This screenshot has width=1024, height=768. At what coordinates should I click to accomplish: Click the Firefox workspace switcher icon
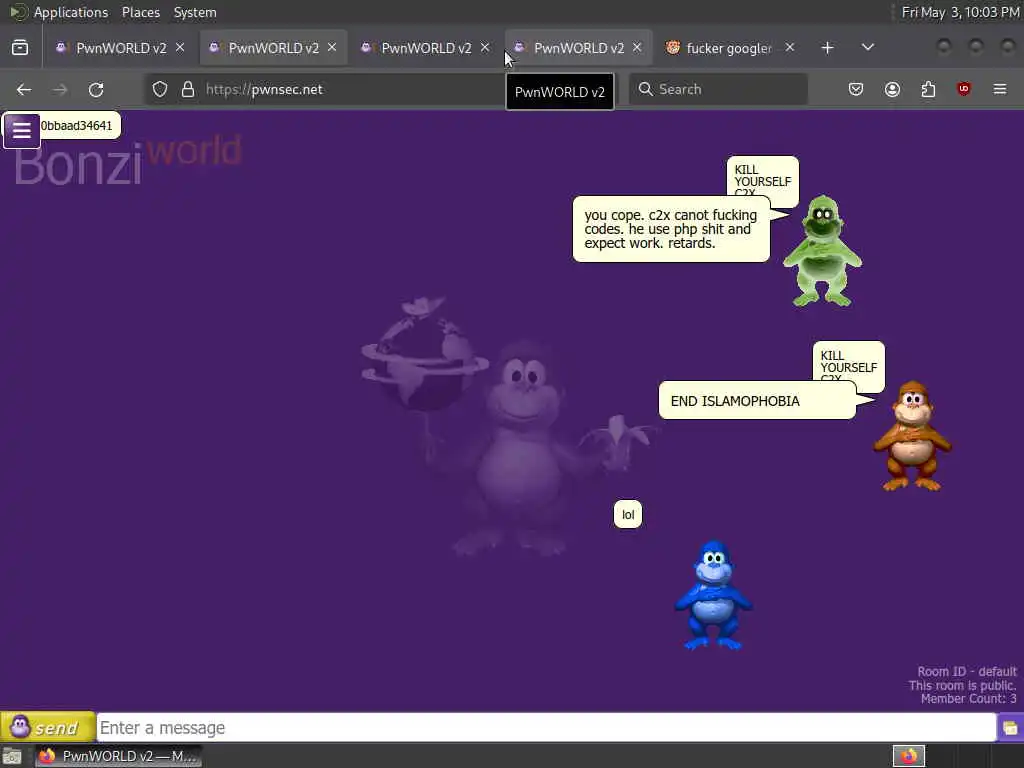(x=909, y=756)
